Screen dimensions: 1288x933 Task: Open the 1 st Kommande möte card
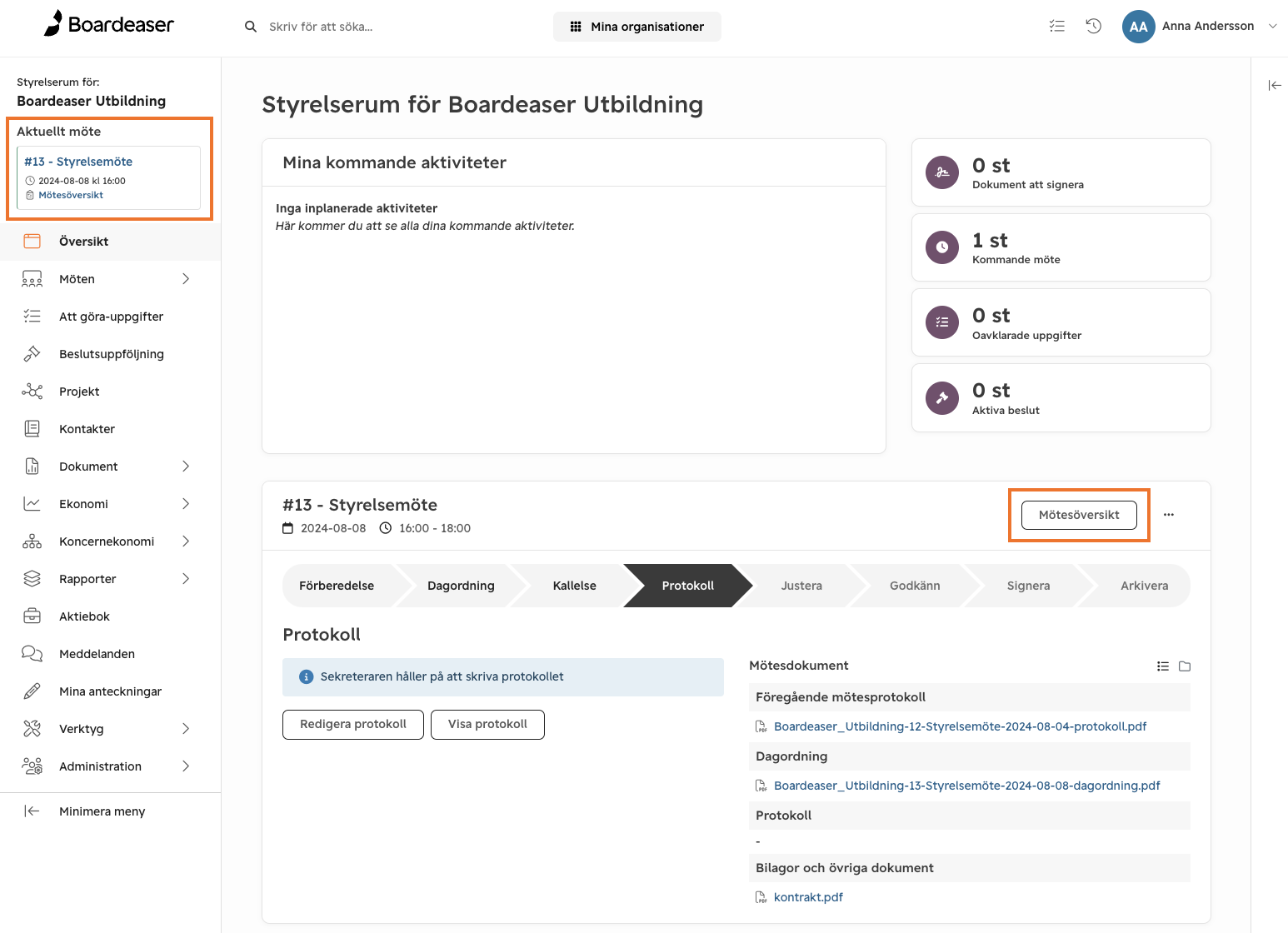1061,247
